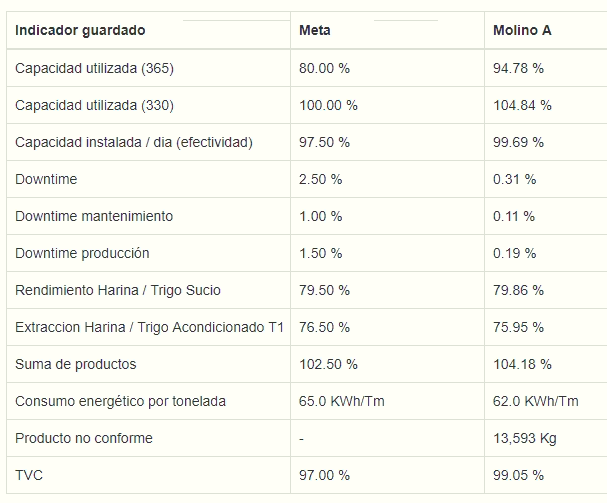Click the 'Downtime mantenimiento' row label
607x503 pixels.
pos(94,216)
